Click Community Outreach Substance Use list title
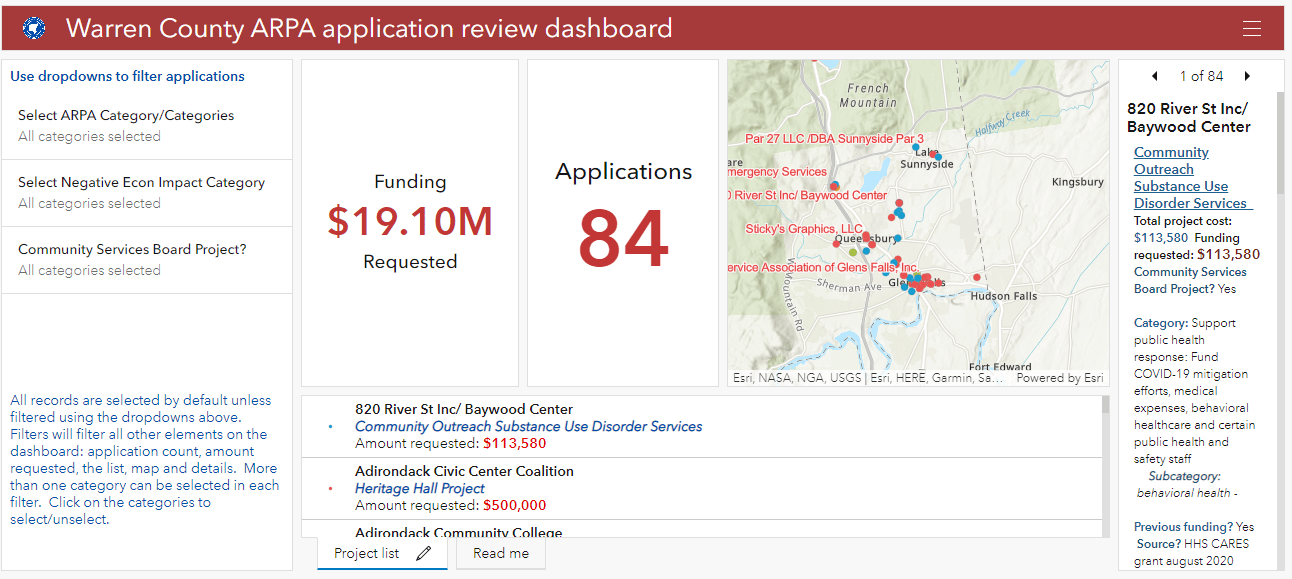This screenshot has height=579, width=1292. point(529,426)
